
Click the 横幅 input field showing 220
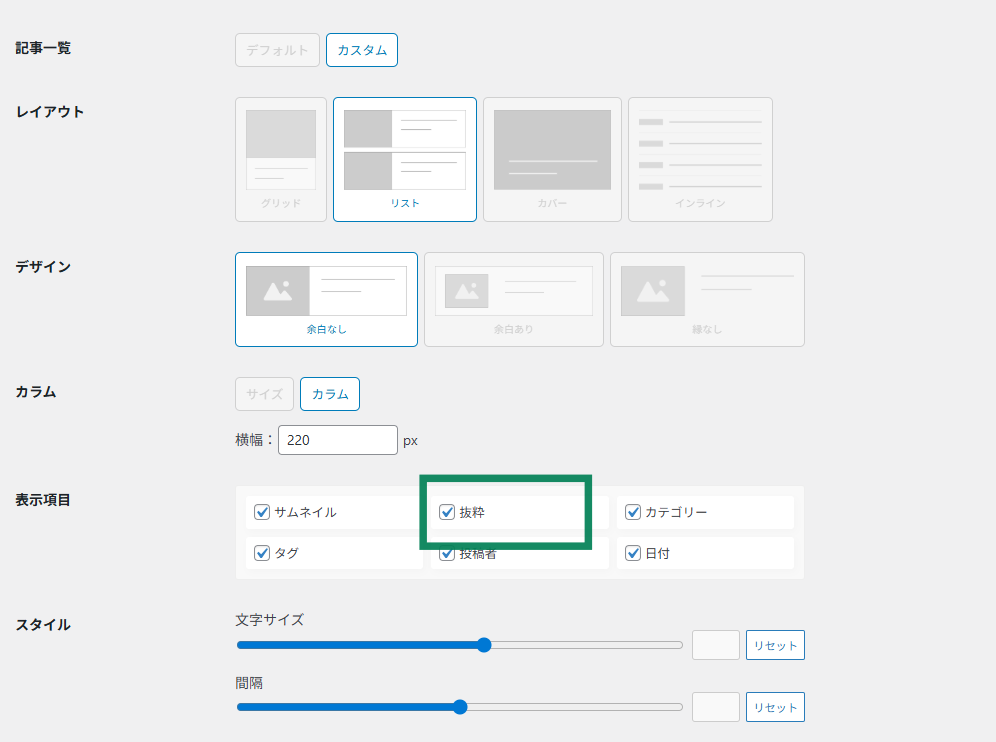click(337, 440)
